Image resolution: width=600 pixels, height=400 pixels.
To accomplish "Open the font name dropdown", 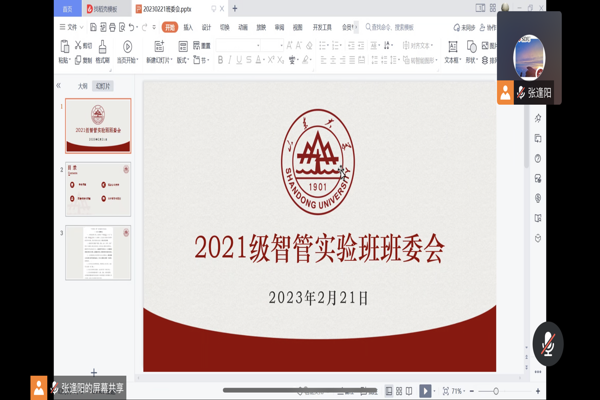I will pos(258,46).
